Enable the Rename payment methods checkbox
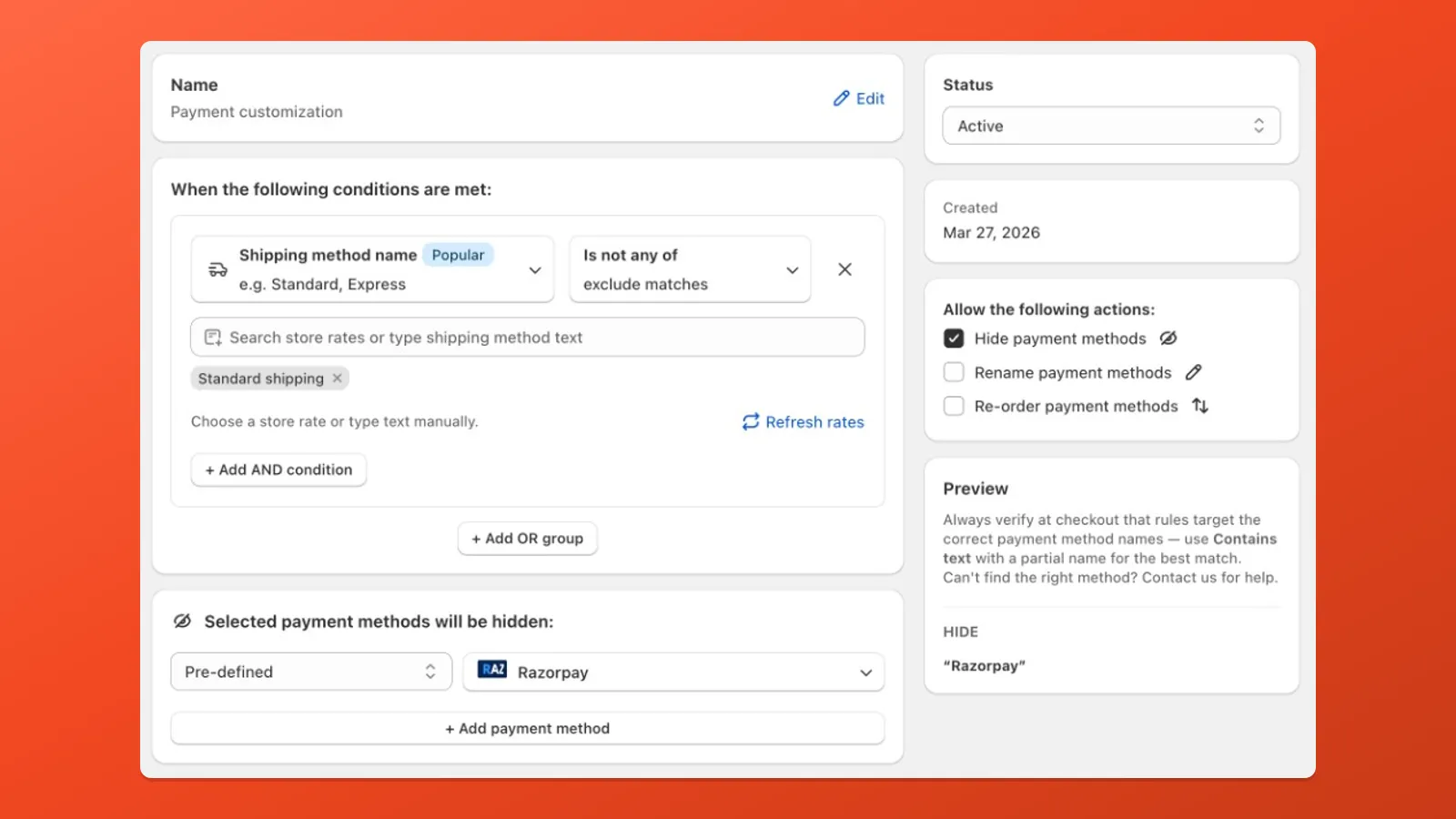 coord(953,371)
